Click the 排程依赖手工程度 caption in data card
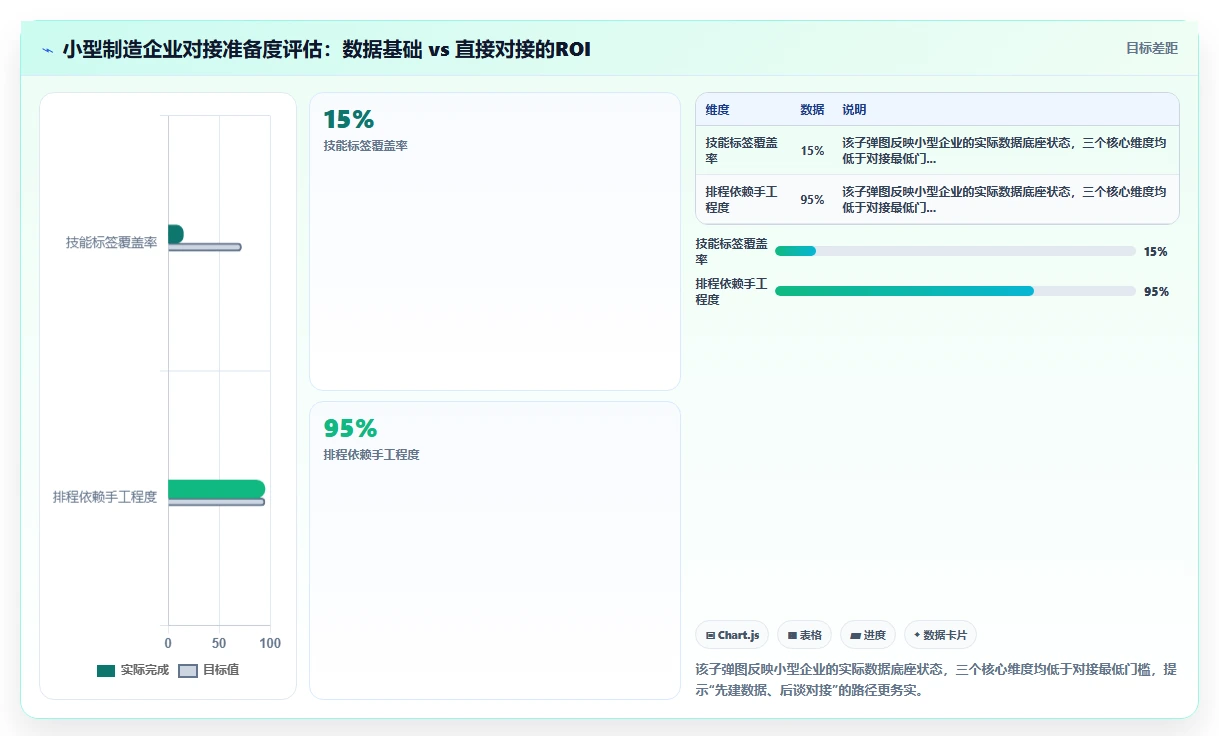Screen dimensions: 1219x736 [x=371, y=454]
